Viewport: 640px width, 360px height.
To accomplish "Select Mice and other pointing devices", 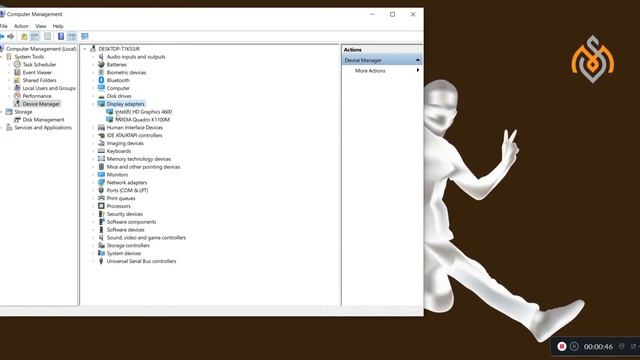I will point(143,167).
